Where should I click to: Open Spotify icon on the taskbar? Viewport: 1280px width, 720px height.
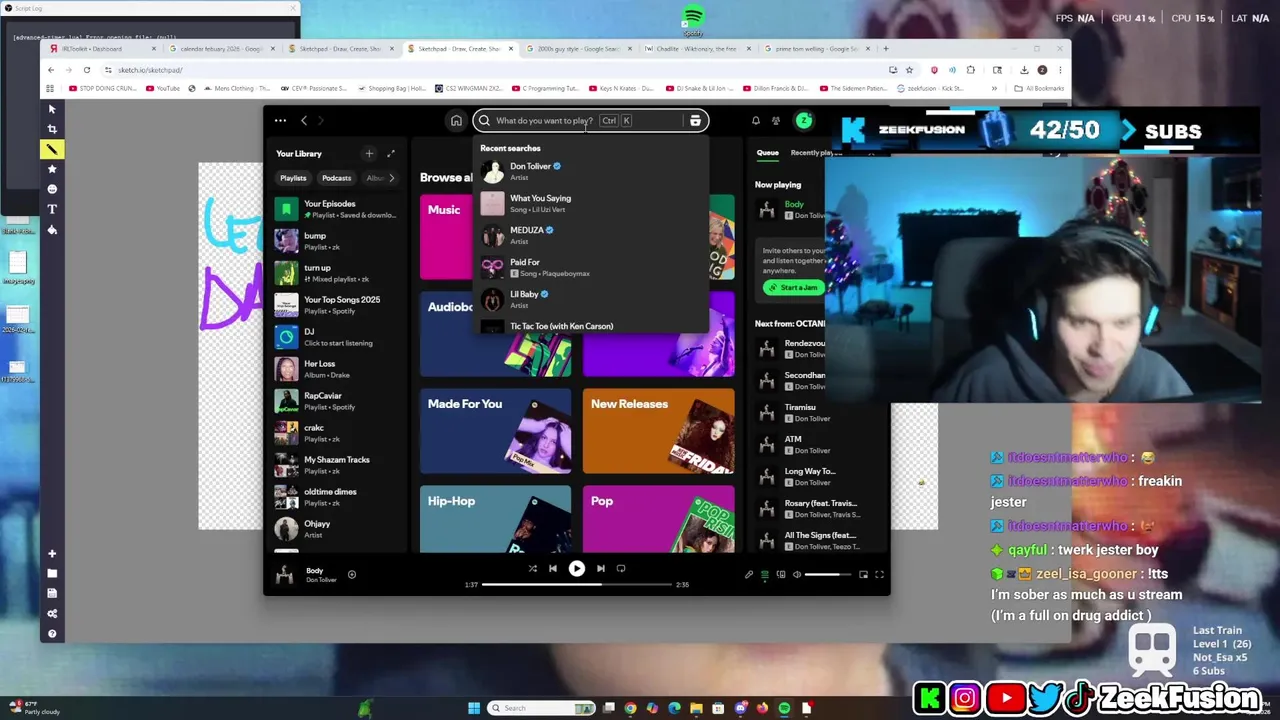[x=784, y=708]
